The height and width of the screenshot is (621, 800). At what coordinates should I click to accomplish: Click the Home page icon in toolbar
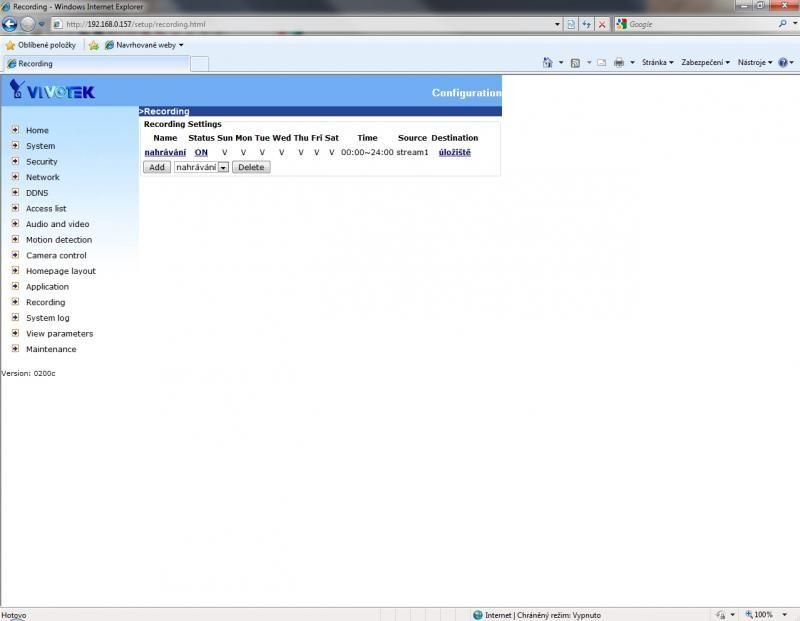pyautogui.click(x=547, y=62)
